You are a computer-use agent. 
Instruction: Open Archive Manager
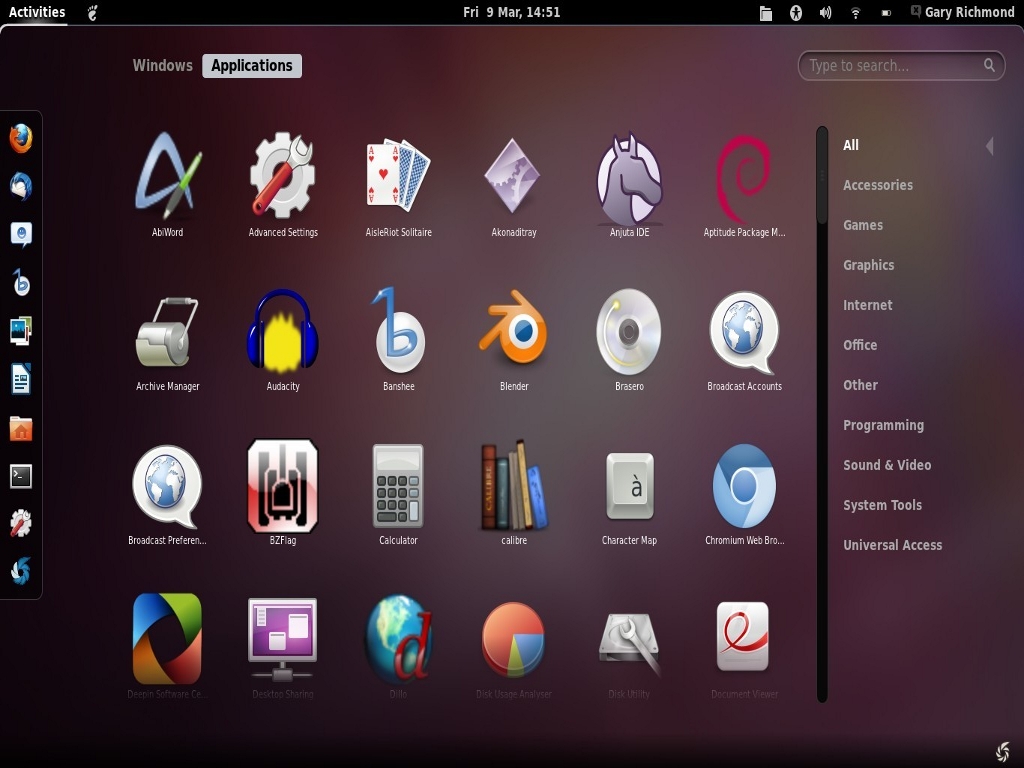pos(167,340)
